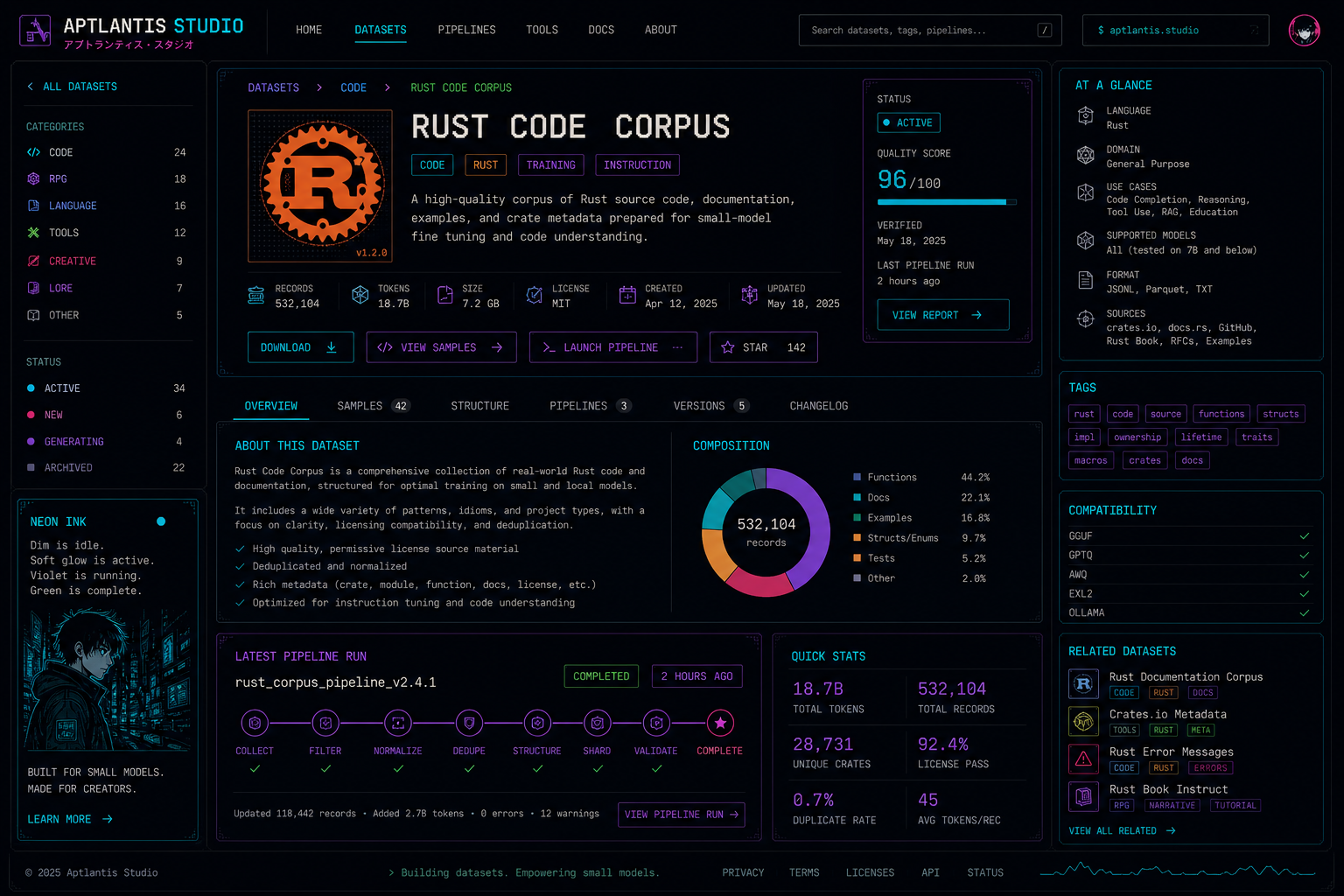Image resolution: width=1344 pixels, height=896 pixels.
Task: Open the CREATIVE category icon
Action: click(x=33, y=261)
